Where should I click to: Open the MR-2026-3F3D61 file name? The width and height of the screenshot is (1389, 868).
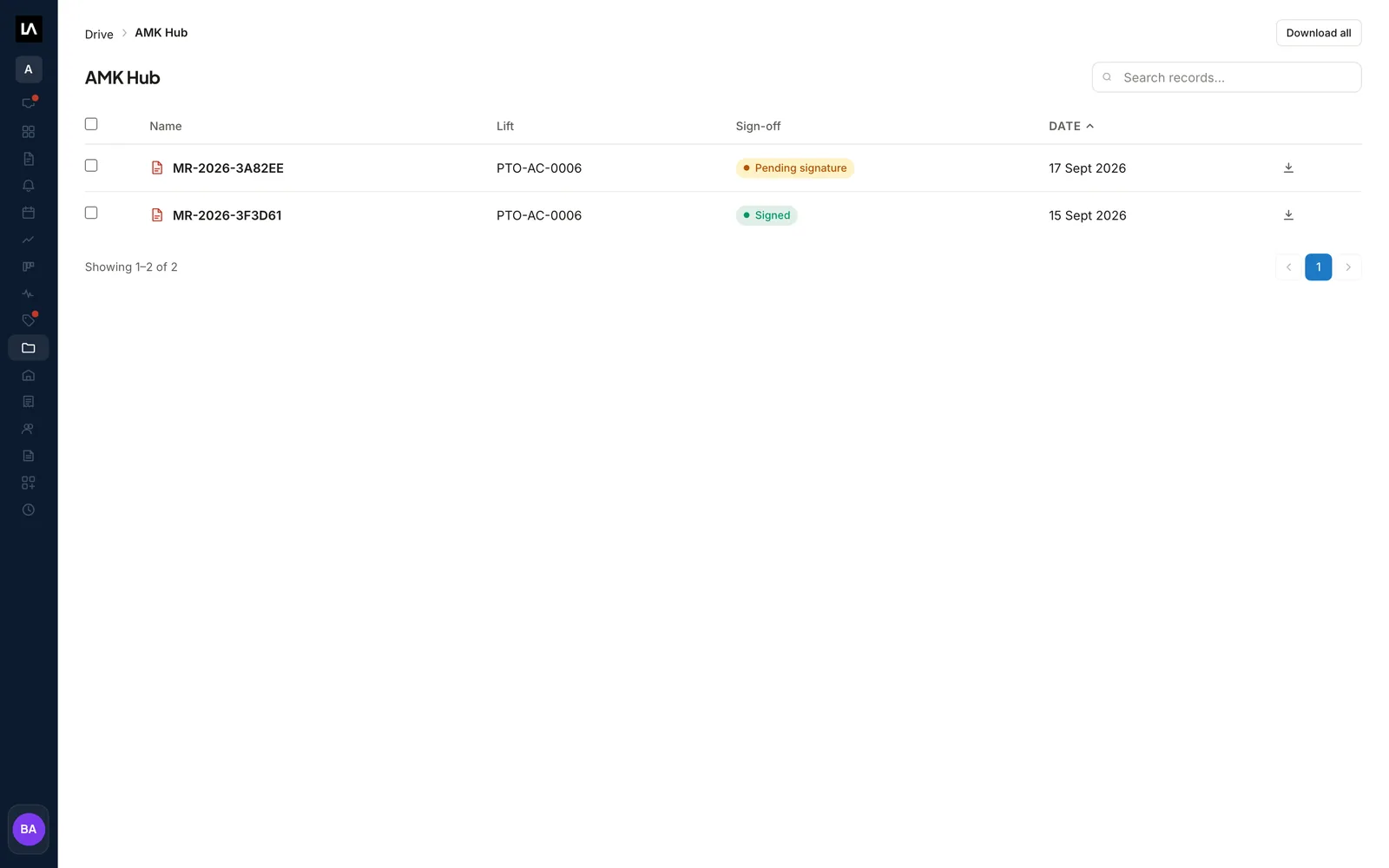pos(227,215)
